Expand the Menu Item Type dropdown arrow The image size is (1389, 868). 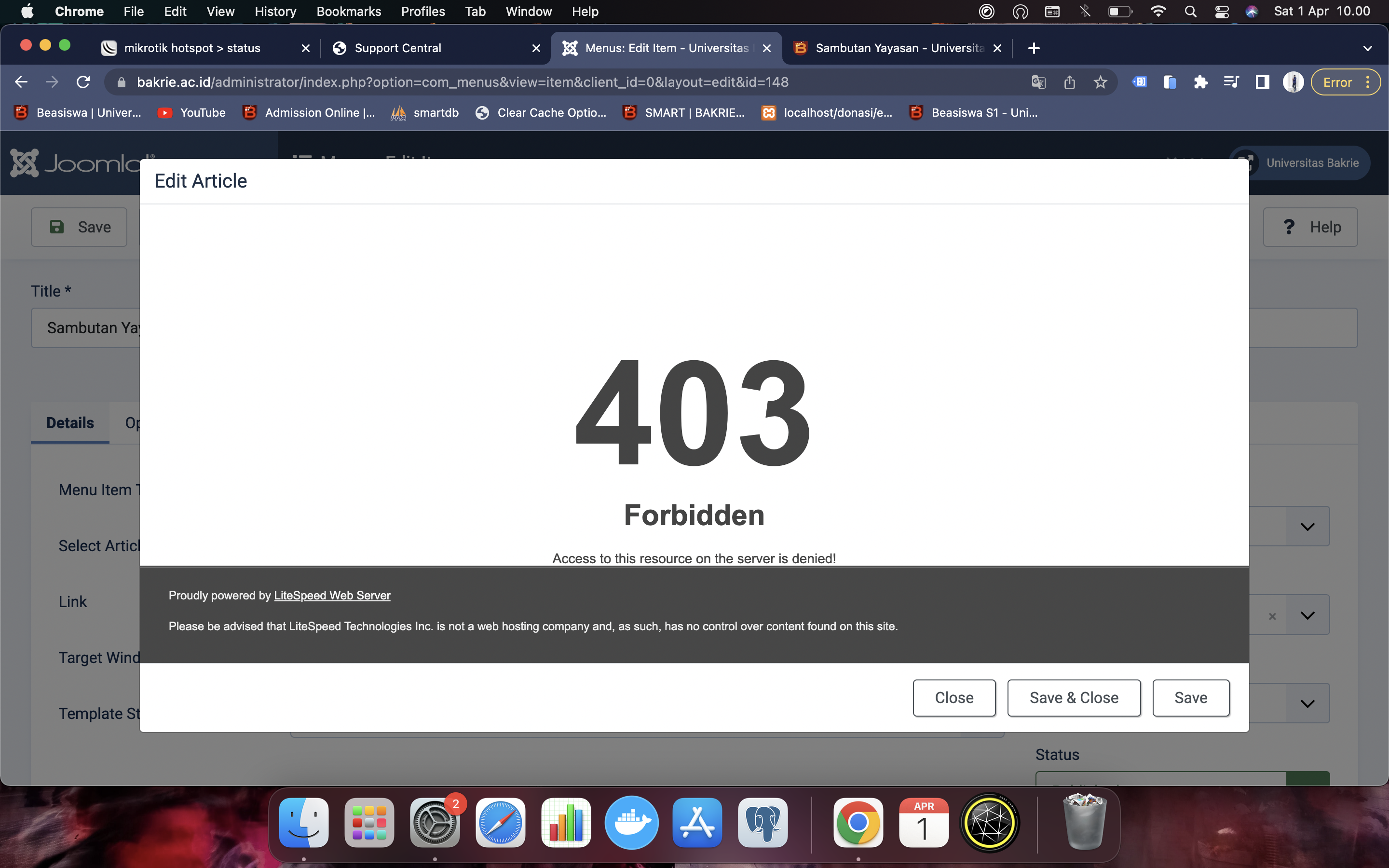1307,527
